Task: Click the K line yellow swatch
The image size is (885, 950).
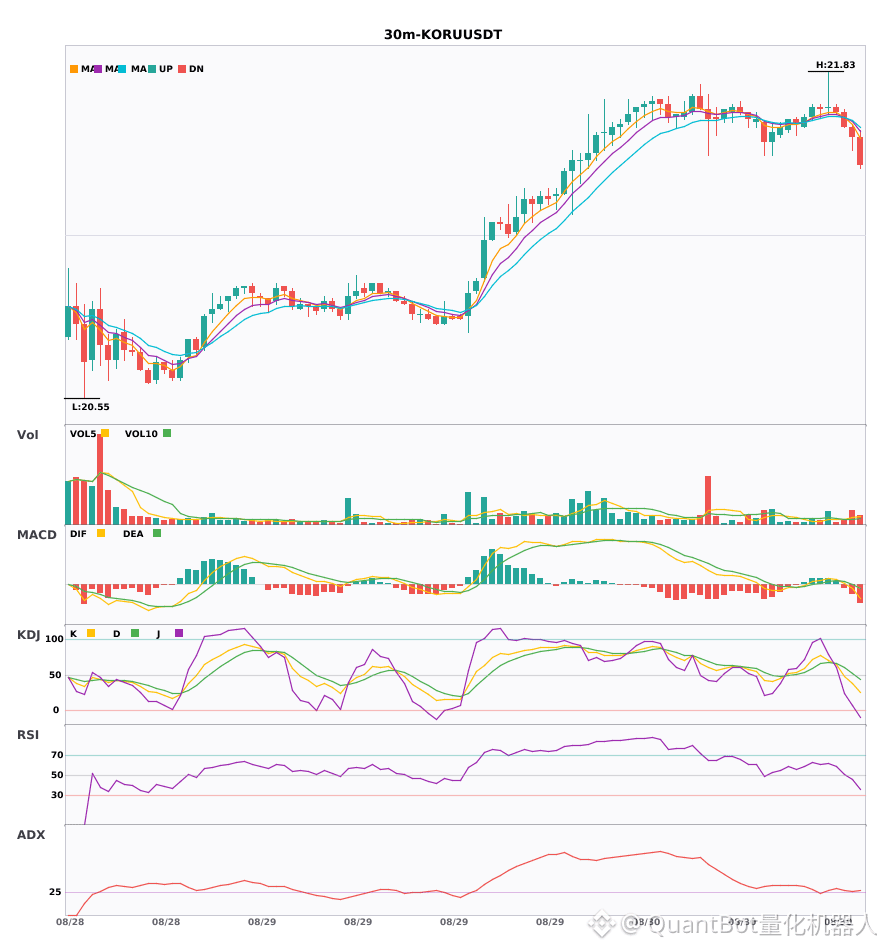Action: [91, 633]
